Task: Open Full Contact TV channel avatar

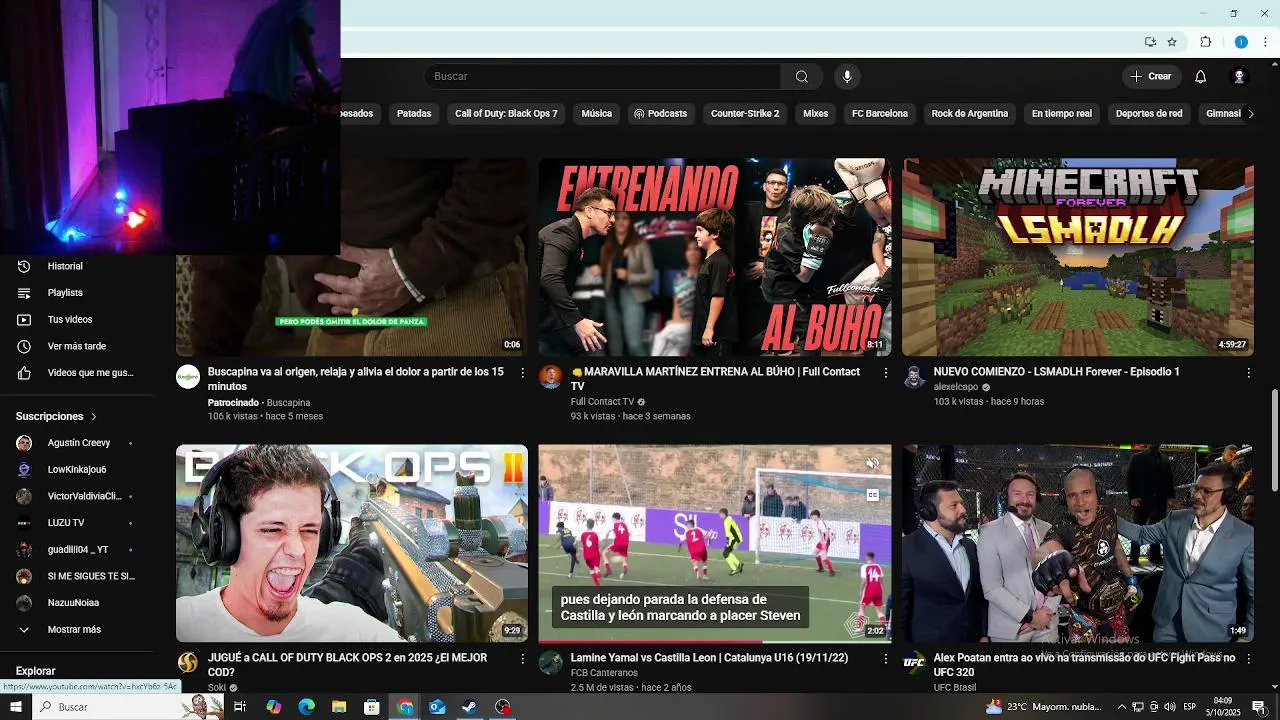Action: click(x=551, y=377)
